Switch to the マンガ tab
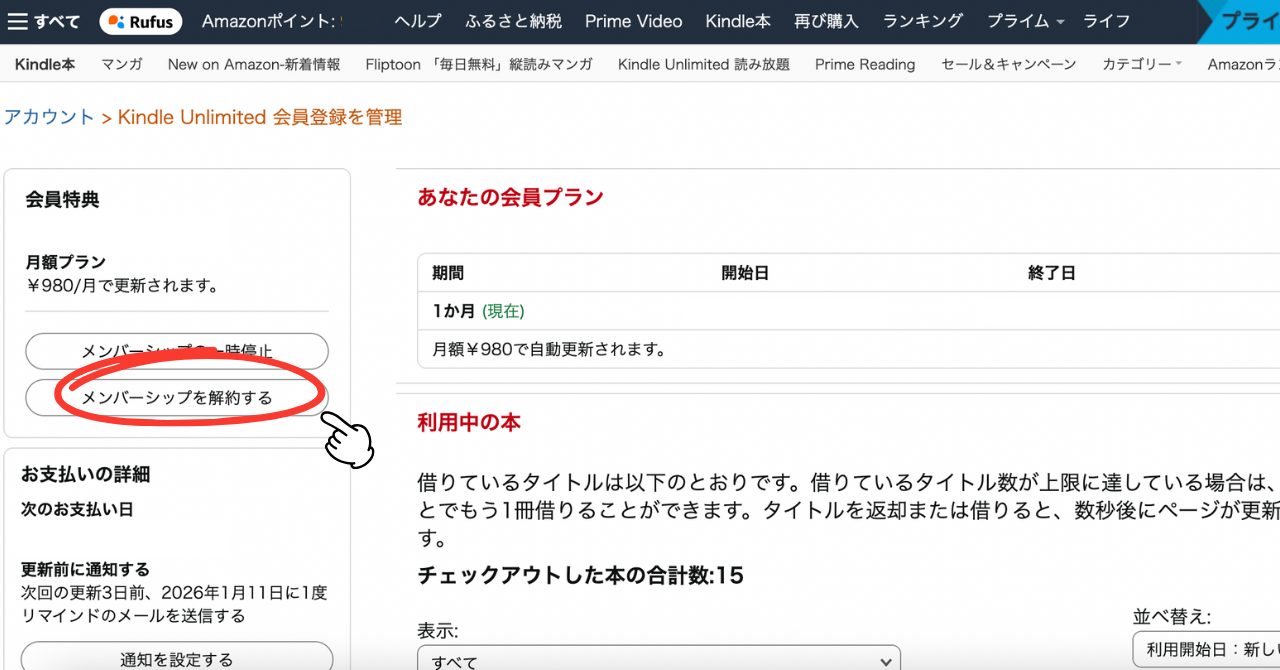This screenshot has width=1280, height=670. (121, 64)
